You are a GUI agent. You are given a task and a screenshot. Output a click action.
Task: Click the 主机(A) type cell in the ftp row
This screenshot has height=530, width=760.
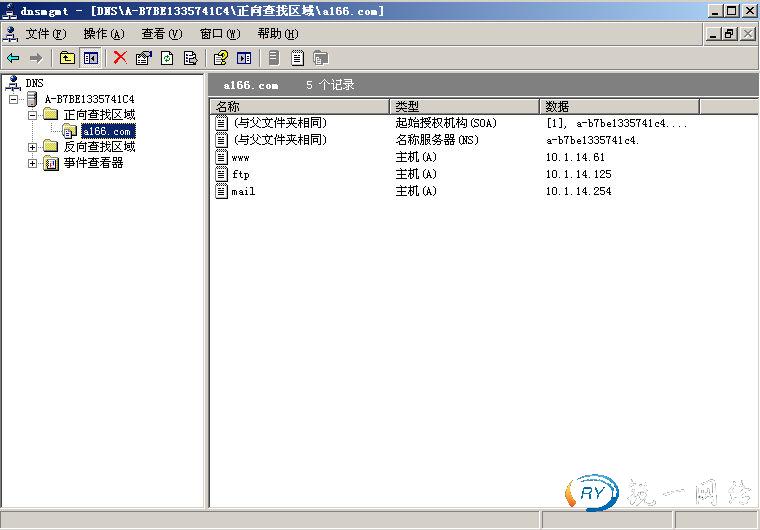tap(416, 174)
